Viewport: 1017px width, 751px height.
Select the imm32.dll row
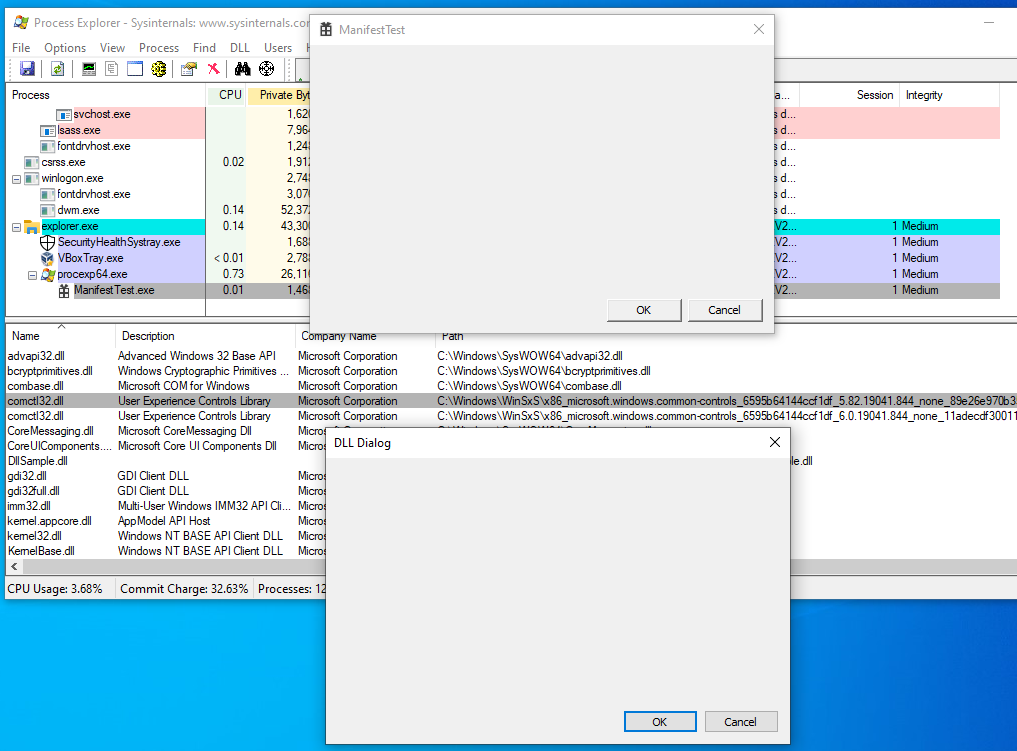(x=166, y=506)
